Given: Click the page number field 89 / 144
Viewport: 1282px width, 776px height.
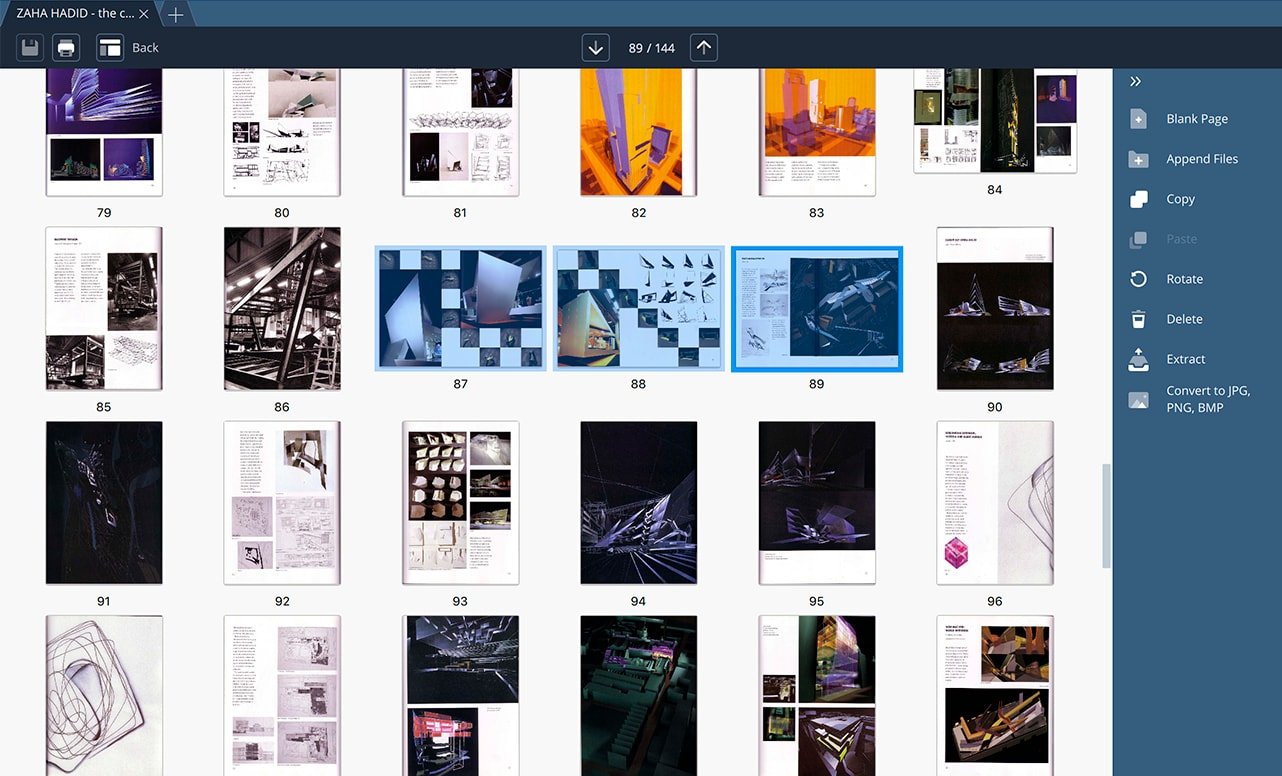Looking at the screenshot, I should [651, 47].
